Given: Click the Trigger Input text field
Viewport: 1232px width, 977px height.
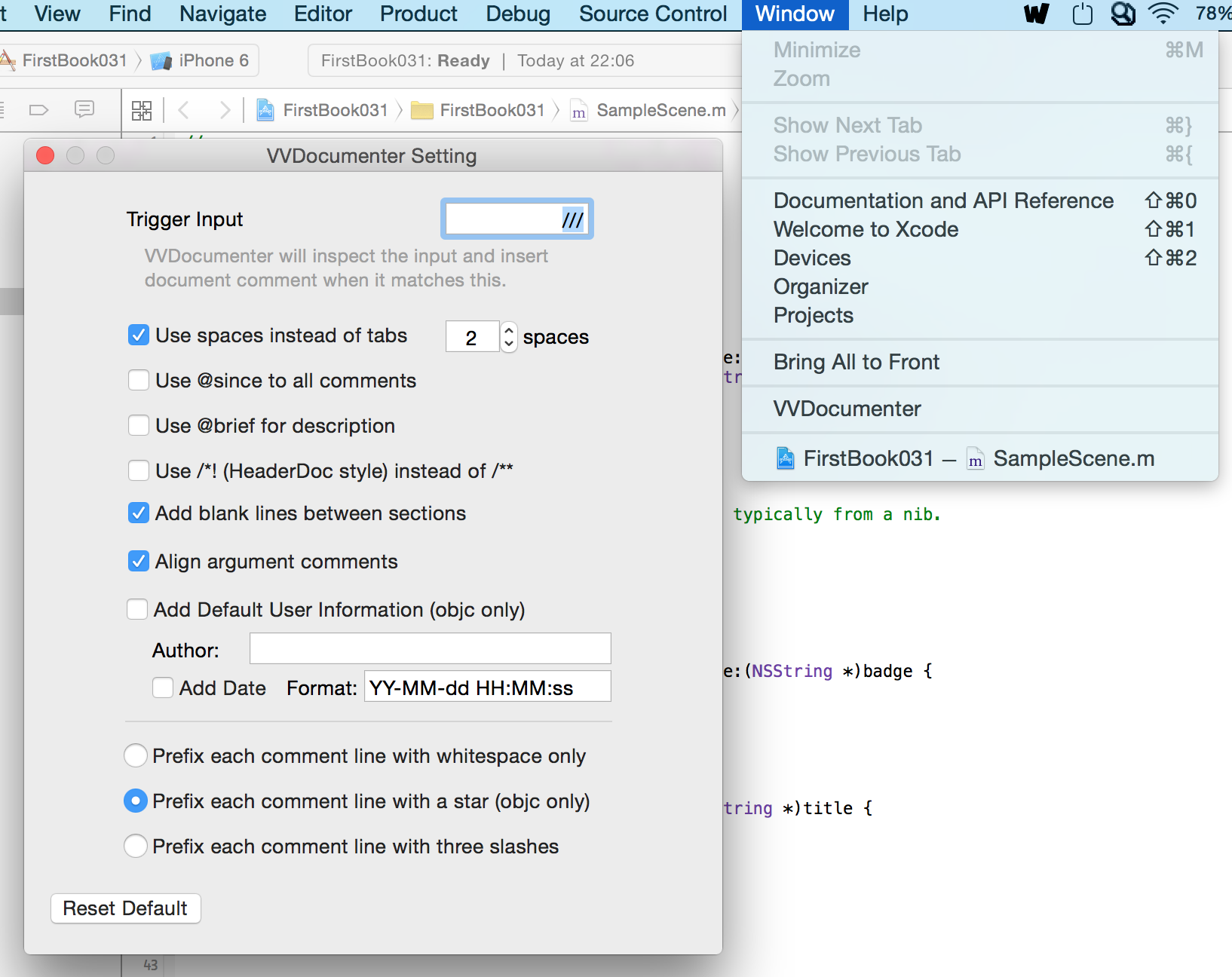Looking at the screenshot, I should coord(517,219).
